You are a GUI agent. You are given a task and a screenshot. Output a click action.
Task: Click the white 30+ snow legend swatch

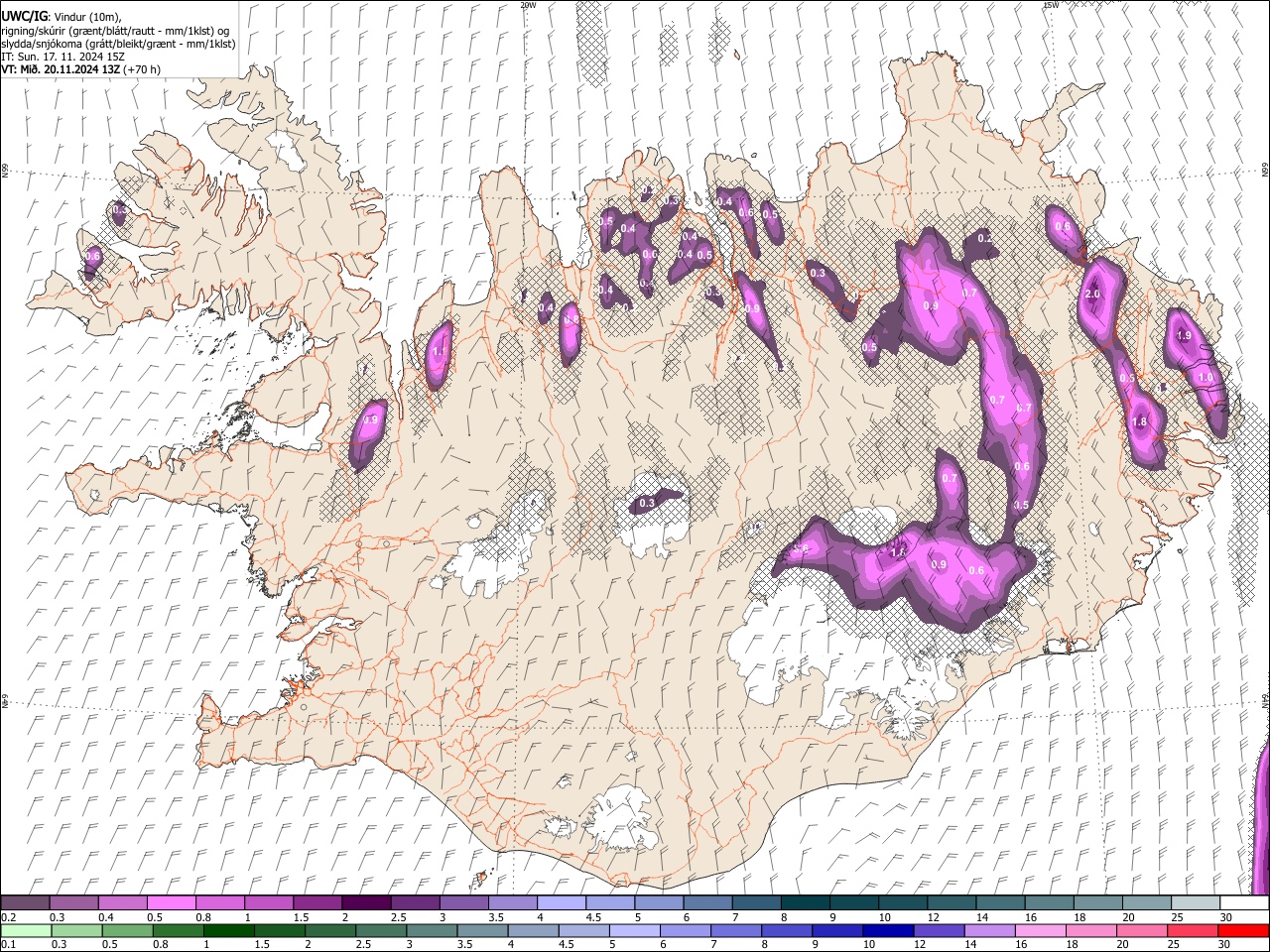(1244, 902)
